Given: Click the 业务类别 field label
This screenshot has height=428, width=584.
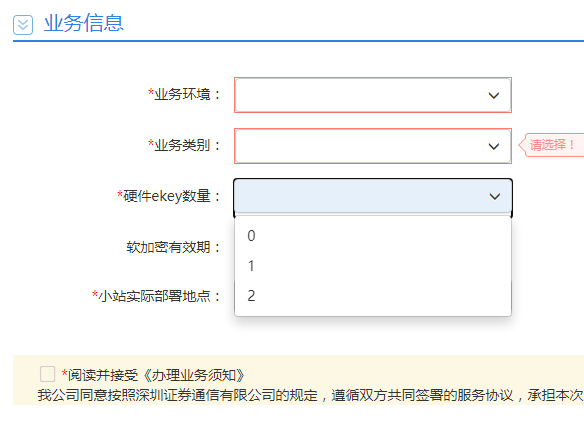Looking at the screenshot, I should [184, 145].
